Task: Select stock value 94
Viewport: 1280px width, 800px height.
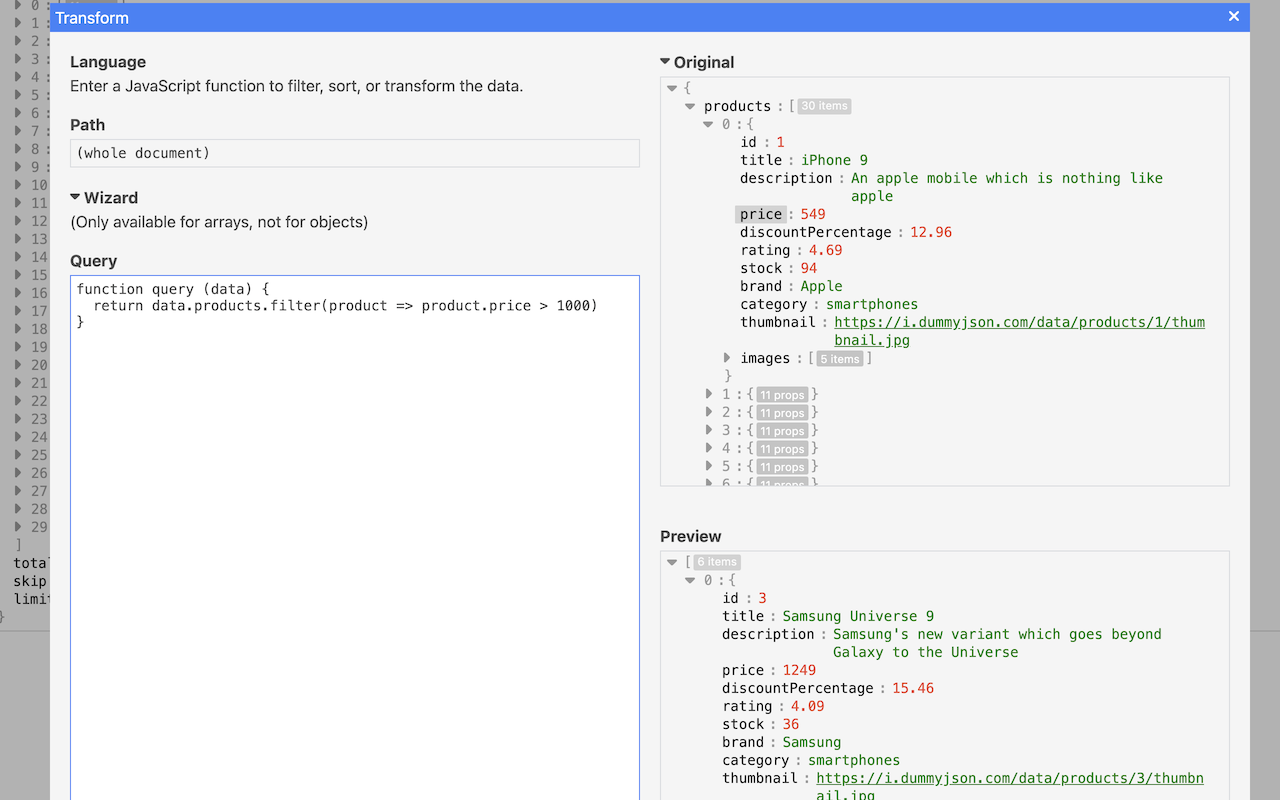Action: click(809, 268)
